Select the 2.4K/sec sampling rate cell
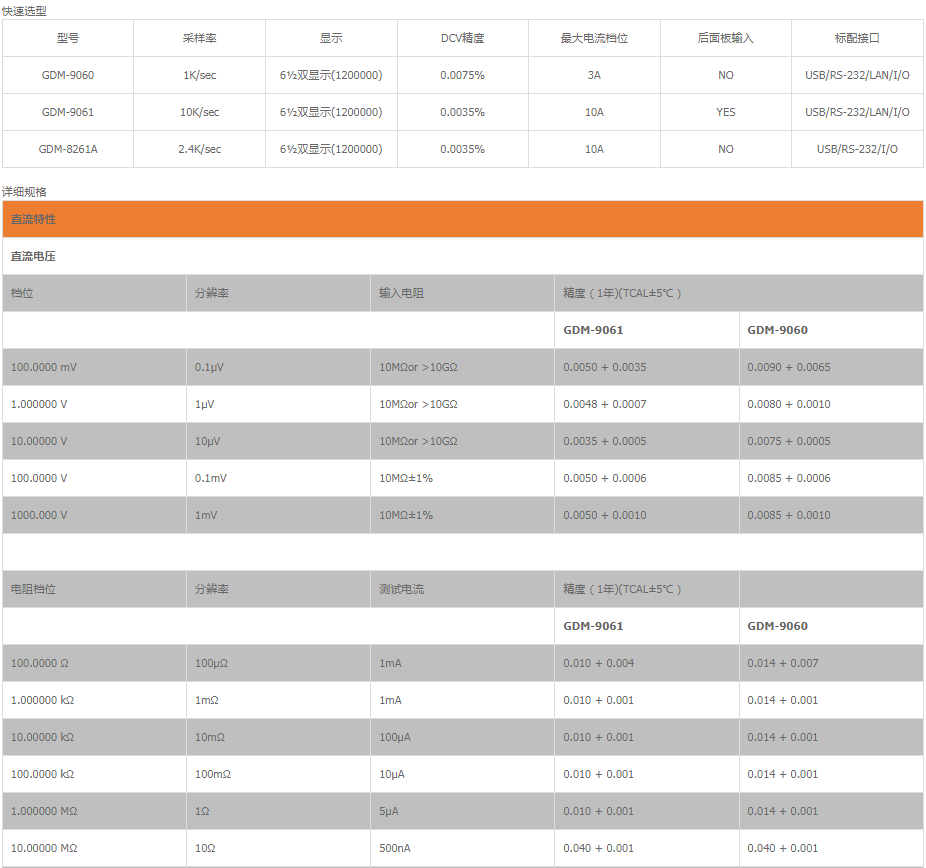The image size is (926, 868). 200,149
